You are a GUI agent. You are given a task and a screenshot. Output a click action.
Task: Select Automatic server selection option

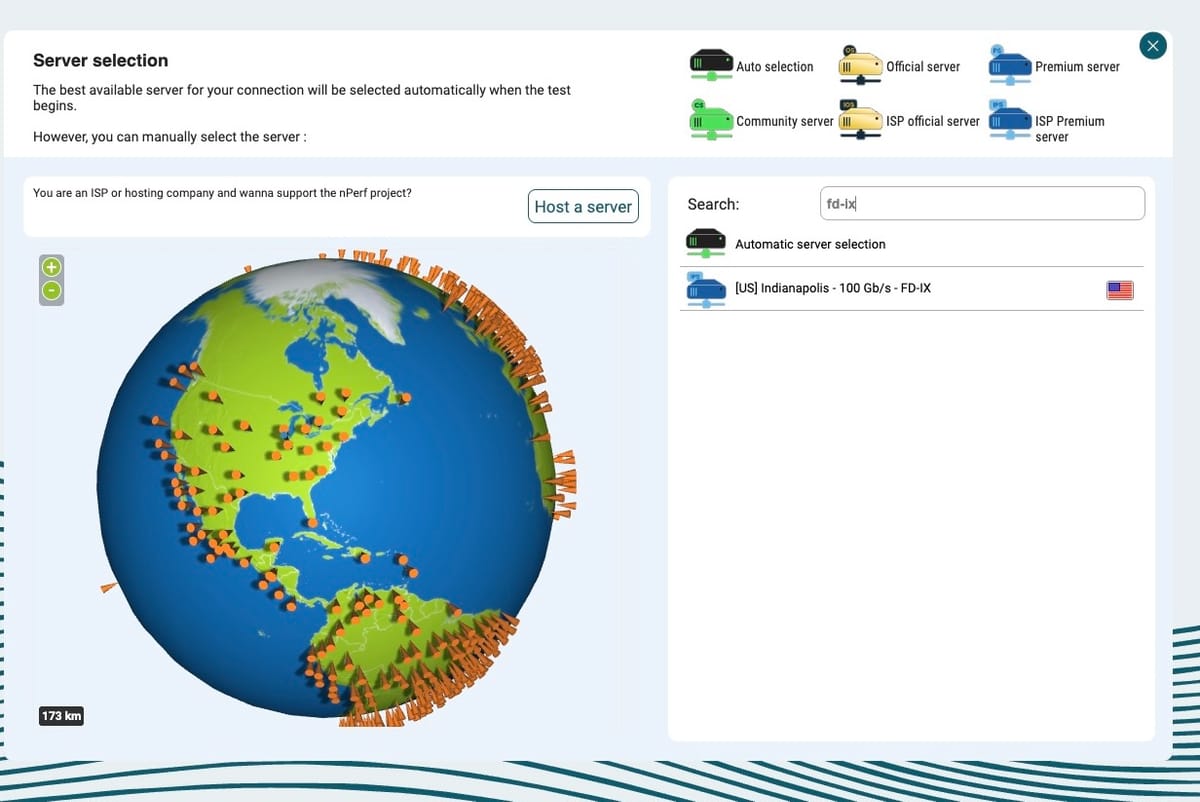coord(810,244)
